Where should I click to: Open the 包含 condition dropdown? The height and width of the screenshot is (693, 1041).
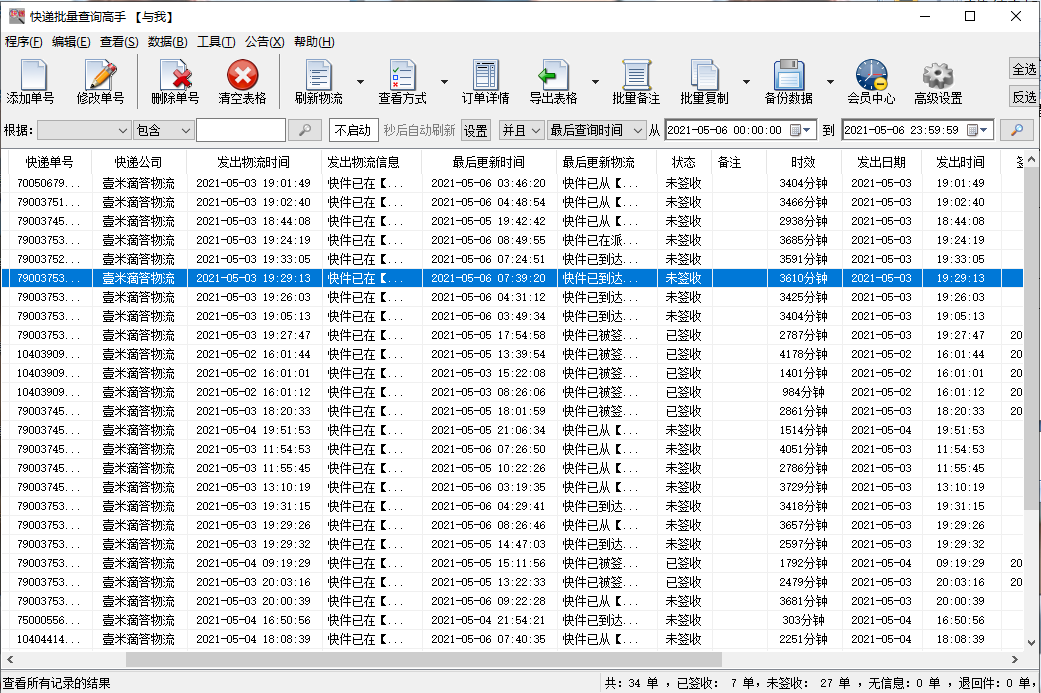(x=163, y=130)
